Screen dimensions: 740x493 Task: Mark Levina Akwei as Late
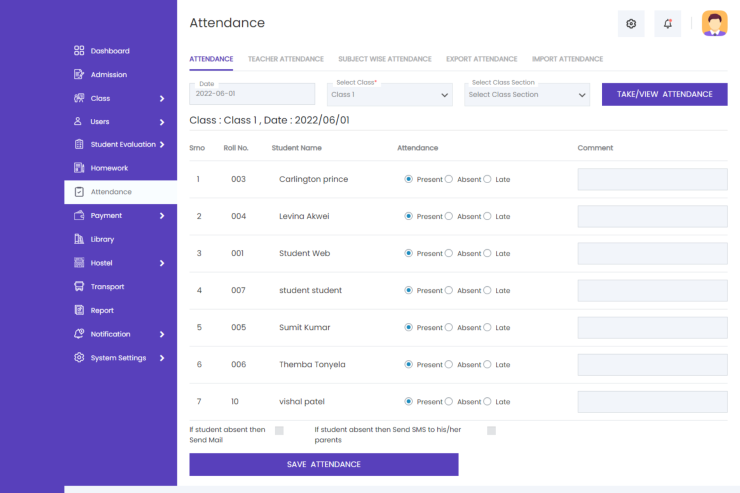(487, 216)
